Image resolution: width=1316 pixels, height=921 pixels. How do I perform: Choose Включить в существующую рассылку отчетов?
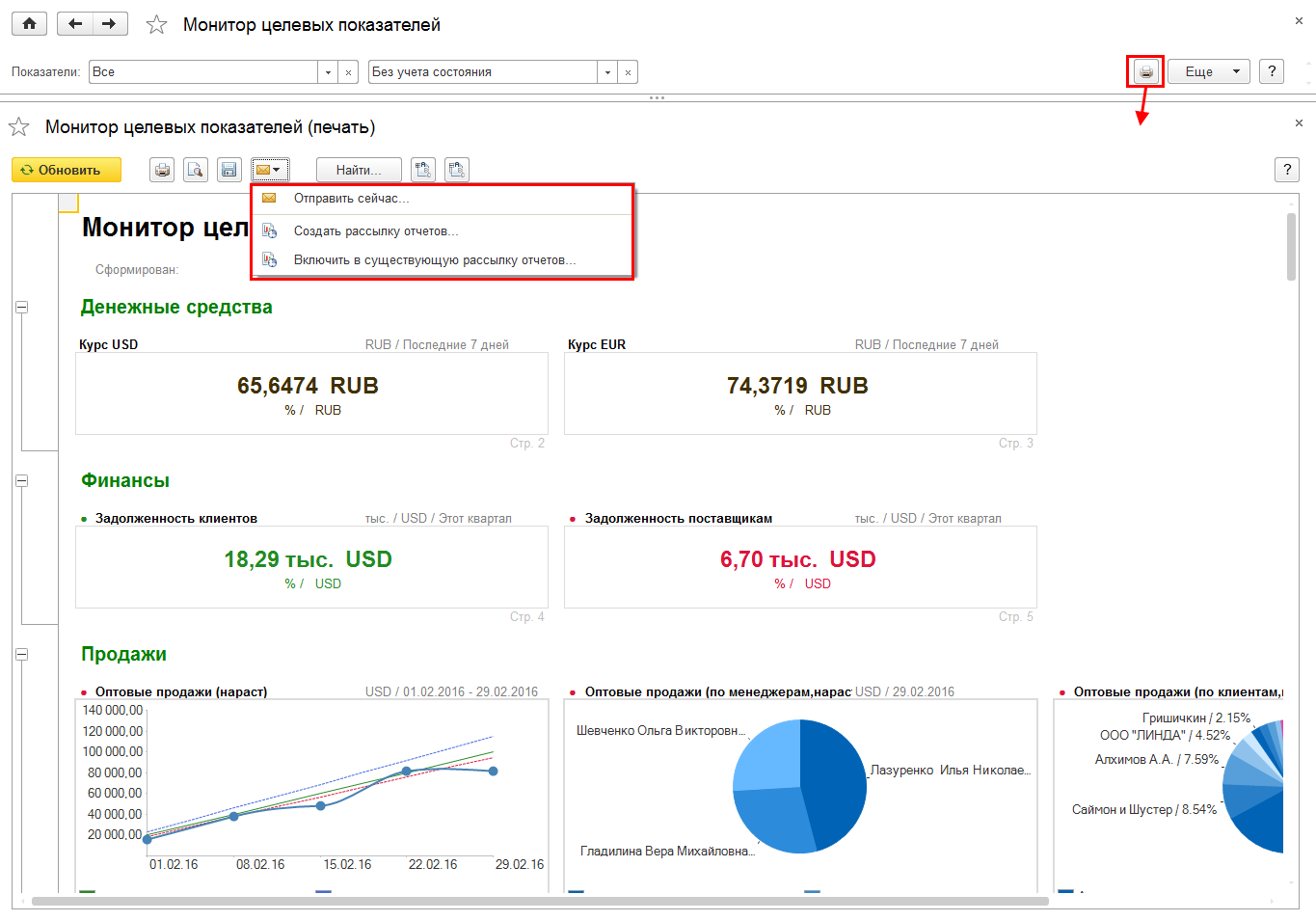click(442, 260)
